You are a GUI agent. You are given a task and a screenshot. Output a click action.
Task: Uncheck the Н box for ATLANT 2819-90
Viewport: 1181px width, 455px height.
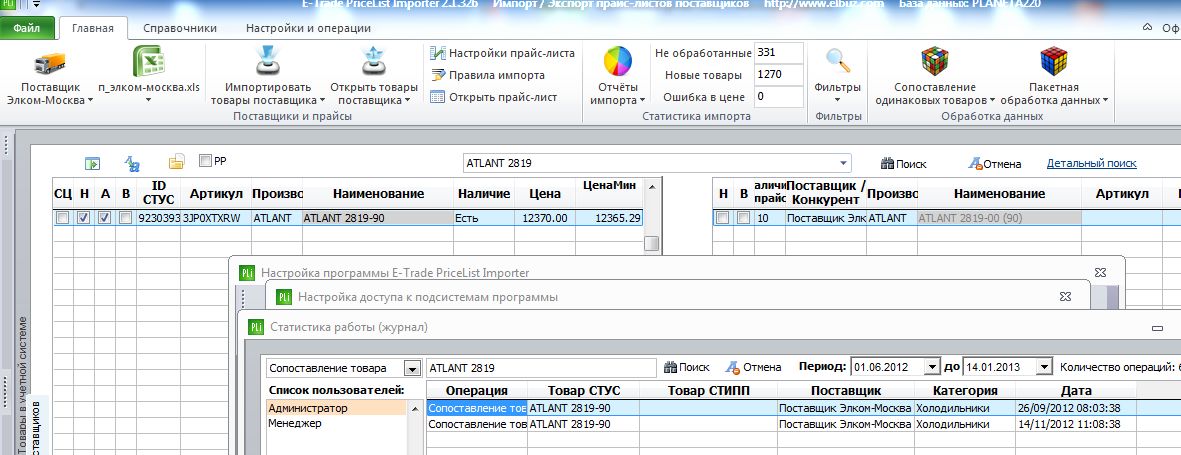point(84,218)
